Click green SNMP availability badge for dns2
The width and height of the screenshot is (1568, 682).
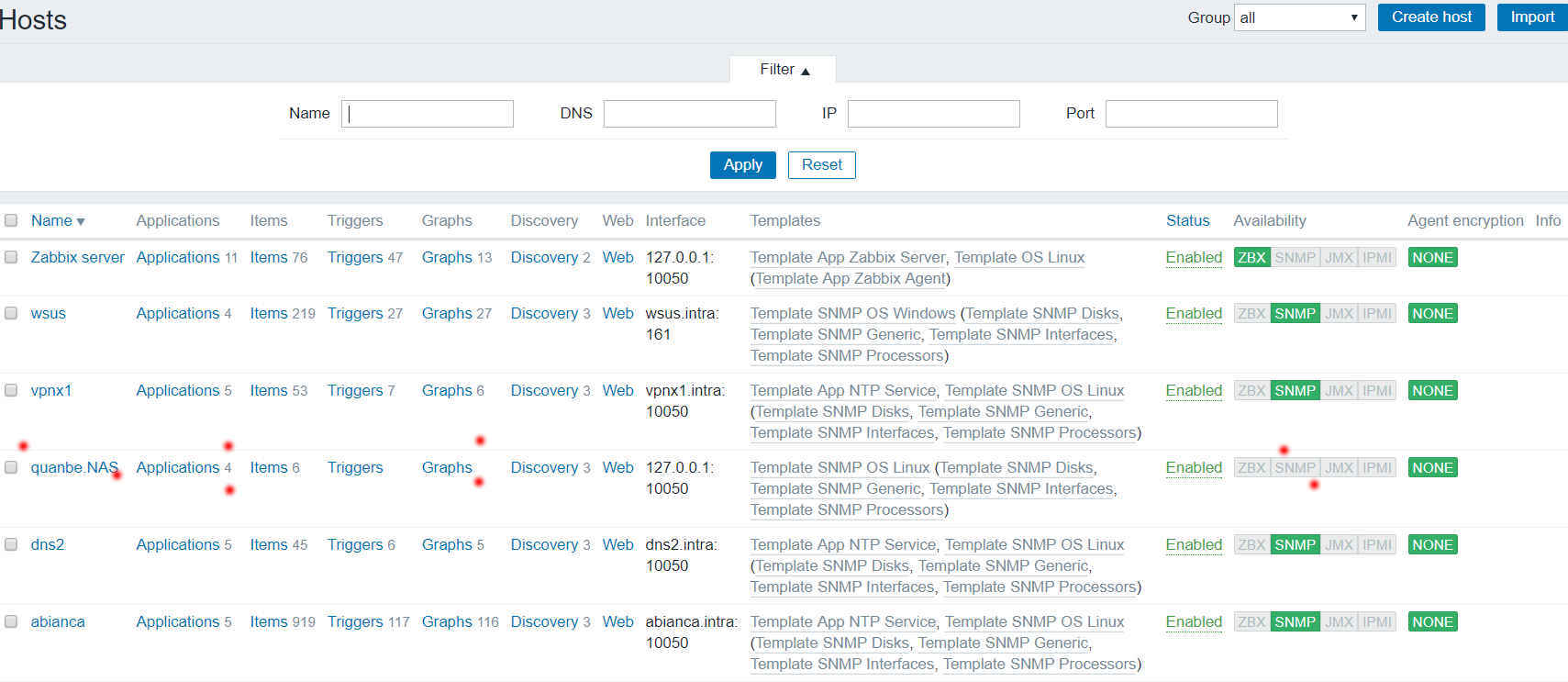click(1295, 544)
